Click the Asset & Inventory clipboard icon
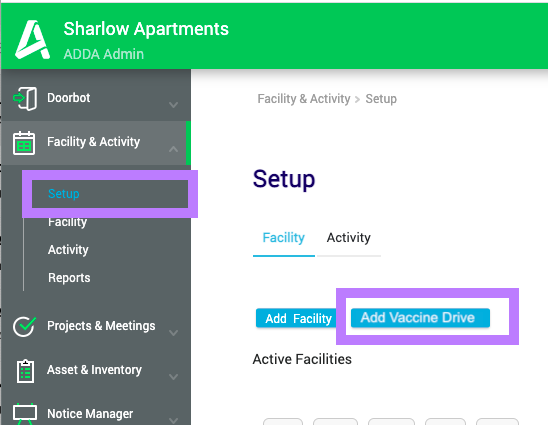 [x=25, y=371]
